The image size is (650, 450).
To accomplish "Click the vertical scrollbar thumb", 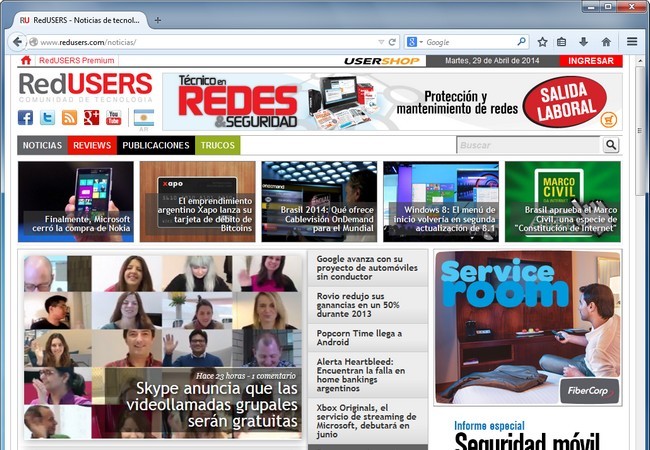I will [x=640, y=131].
